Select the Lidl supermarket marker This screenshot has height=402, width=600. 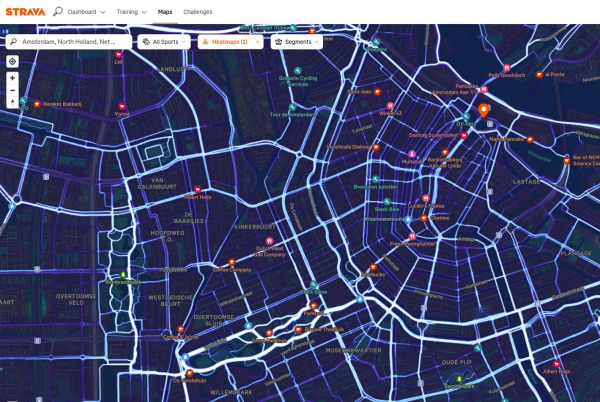[119, 54]
